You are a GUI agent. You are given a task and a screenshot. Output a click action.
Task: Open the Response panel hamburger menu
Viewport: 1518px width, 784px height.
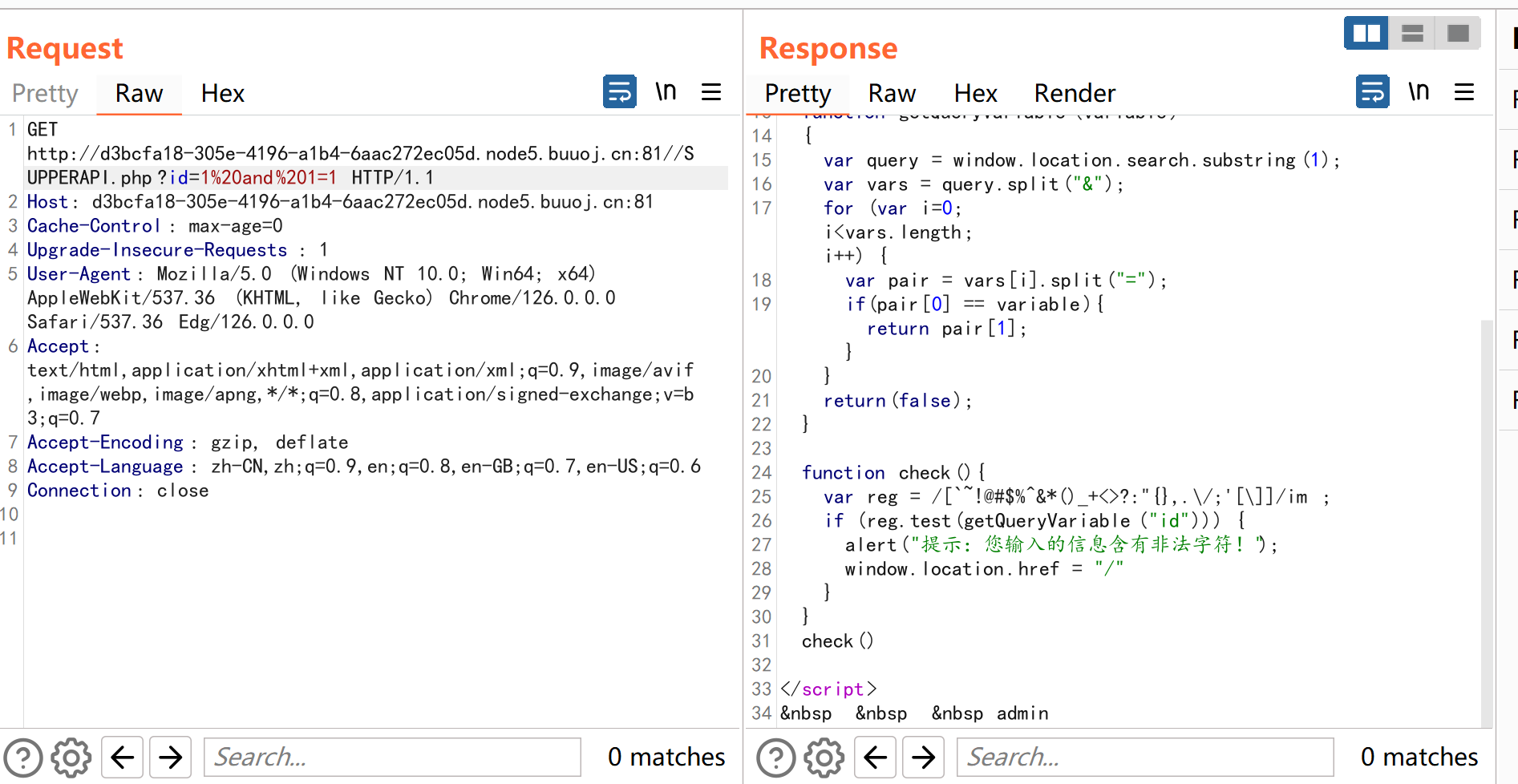coord(1463,92)
